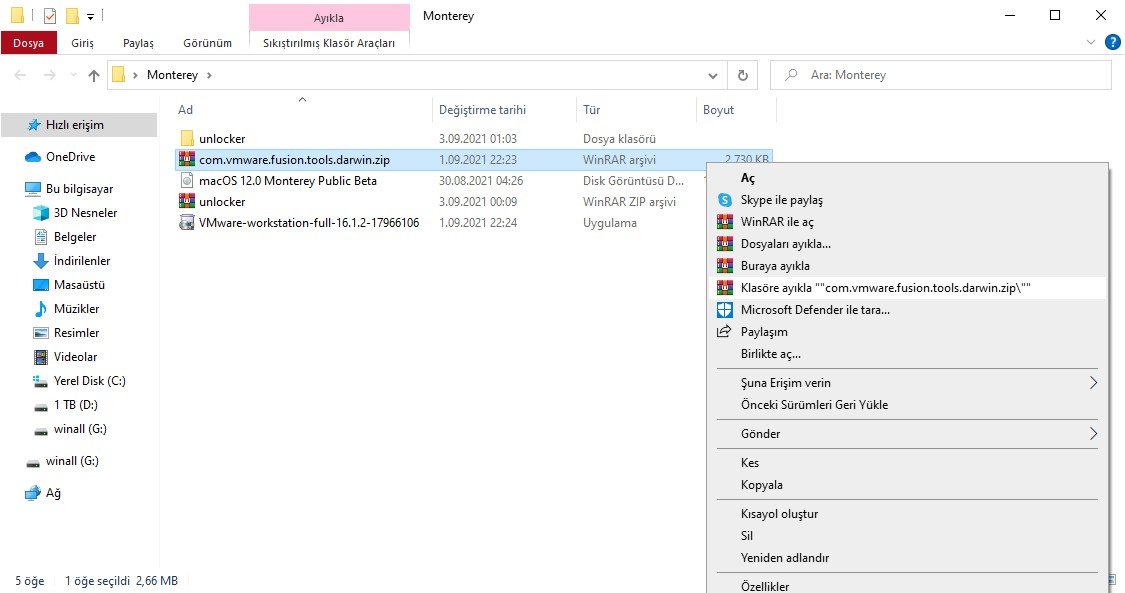1125x593 pixels.
Task: Click the 'Ara: Monterey' search box
Action: 941,75
